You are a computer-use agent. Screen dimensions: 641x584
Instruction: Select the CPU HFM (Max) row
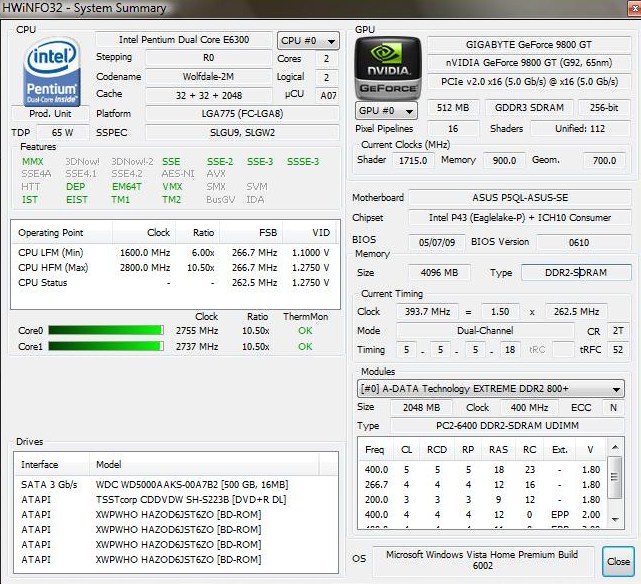click(x=174, y=268)
